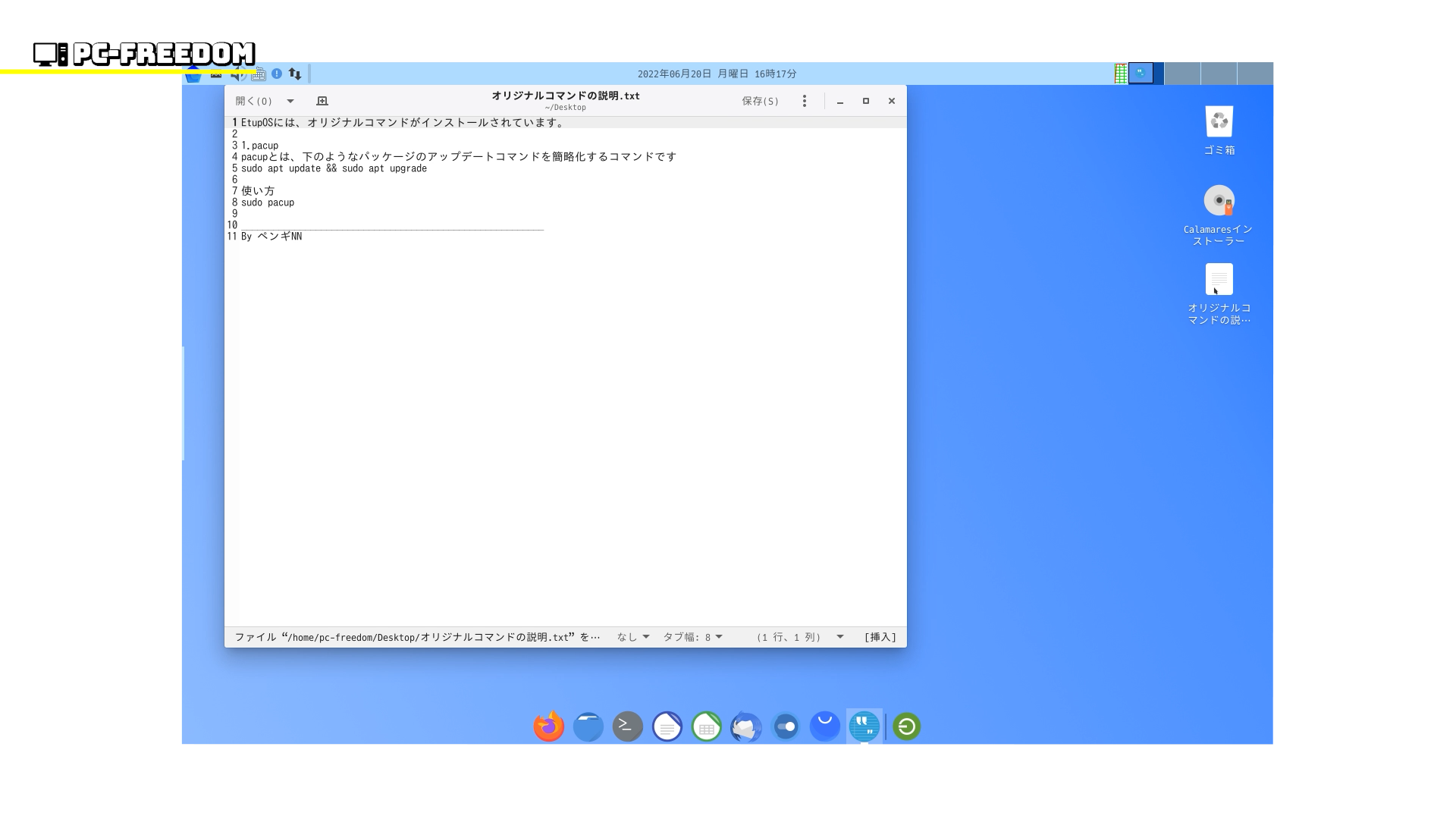Select the Calamares installer desktop icon

click(x=1219, y=202)
